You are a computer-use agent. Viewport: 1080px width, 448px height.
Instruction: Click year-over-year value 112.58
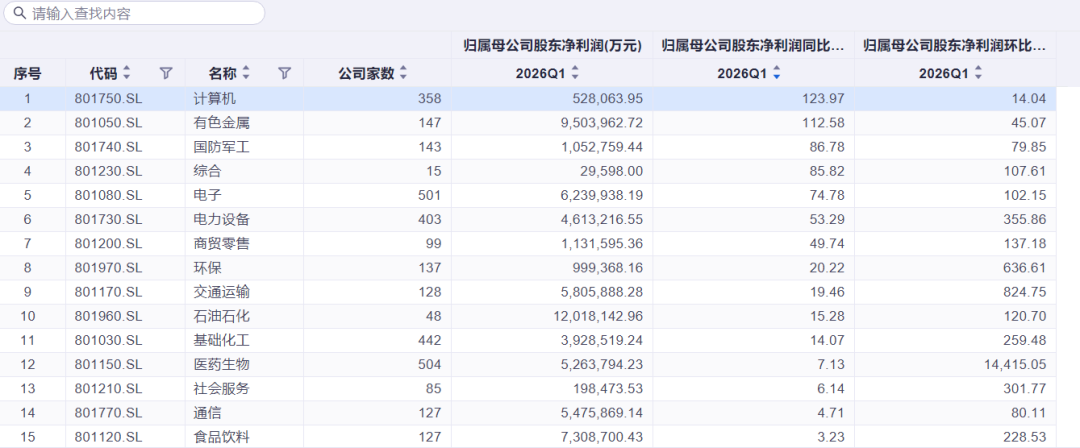[x=825, y=123]
